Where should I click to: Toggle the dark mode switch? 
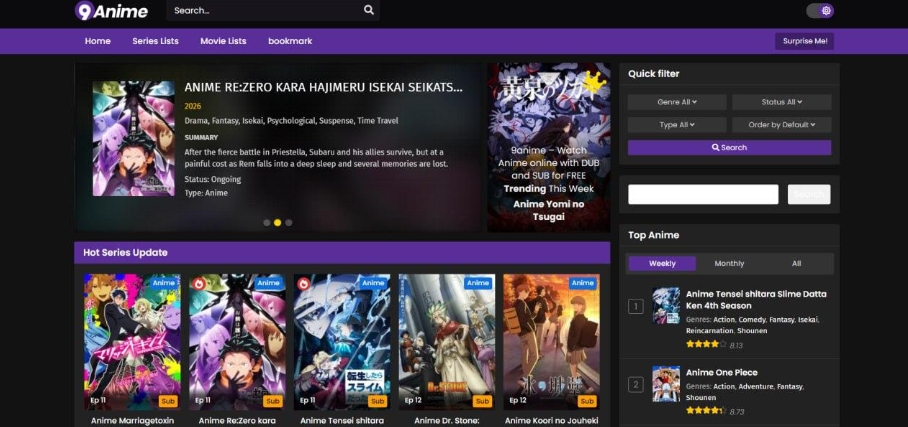coord(820,10)
